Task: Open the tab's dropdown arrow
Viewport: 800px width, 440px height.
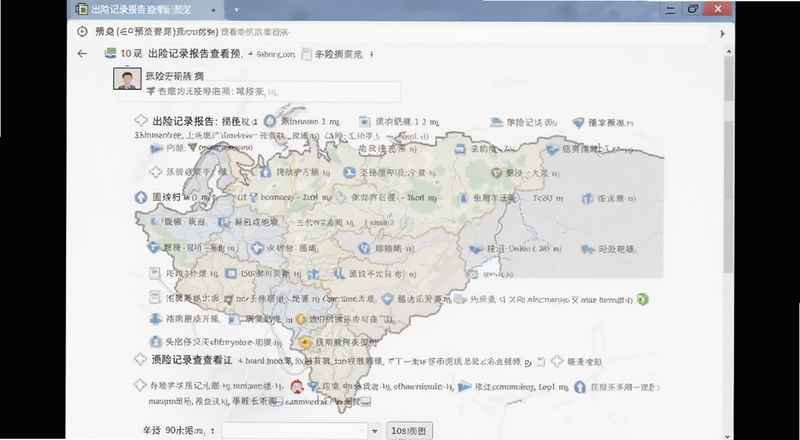Action: tap(213, 10)
